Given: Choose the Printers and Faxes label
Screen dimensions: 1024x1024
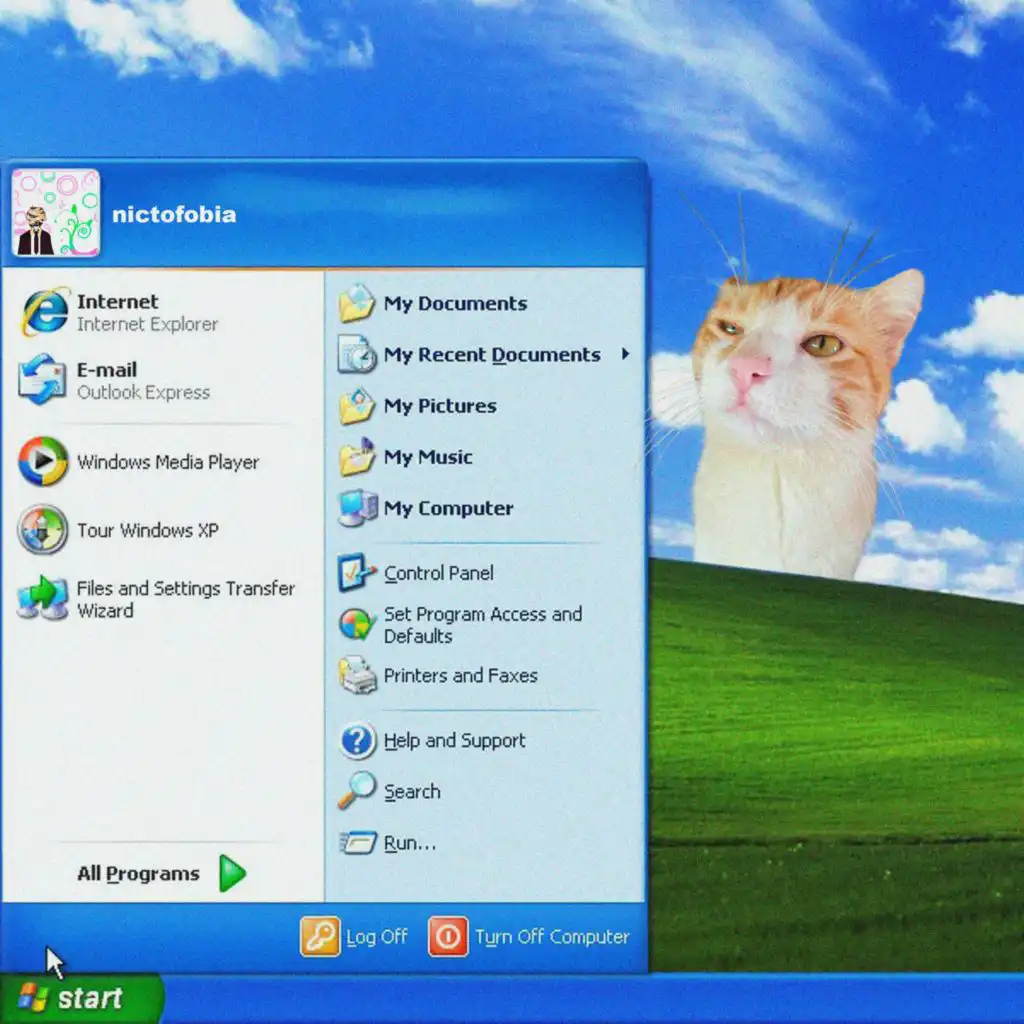Looking at the screenshot, I should pyautogui.click(x=460, y=675).
